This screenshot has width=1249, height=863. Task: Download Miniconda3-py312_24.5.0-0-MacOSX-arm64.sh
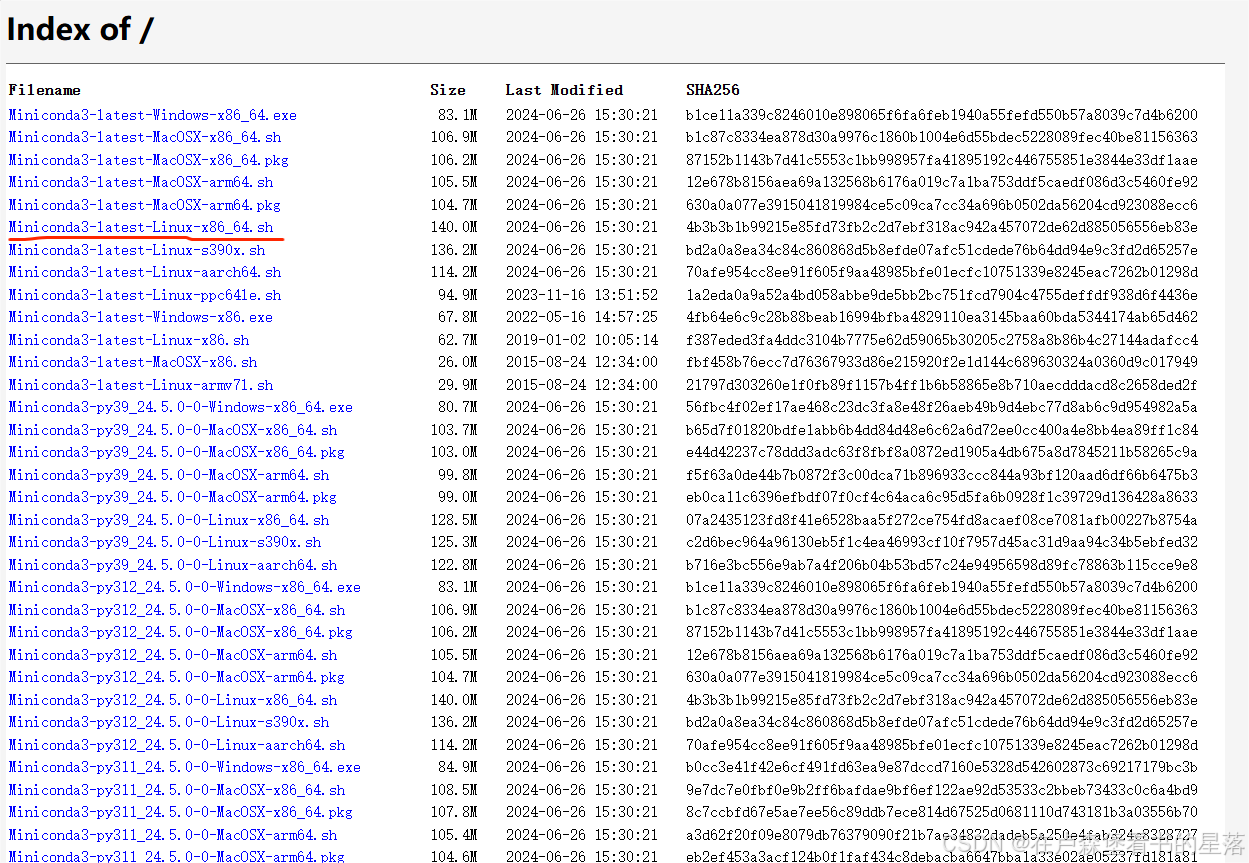[173, 655]
